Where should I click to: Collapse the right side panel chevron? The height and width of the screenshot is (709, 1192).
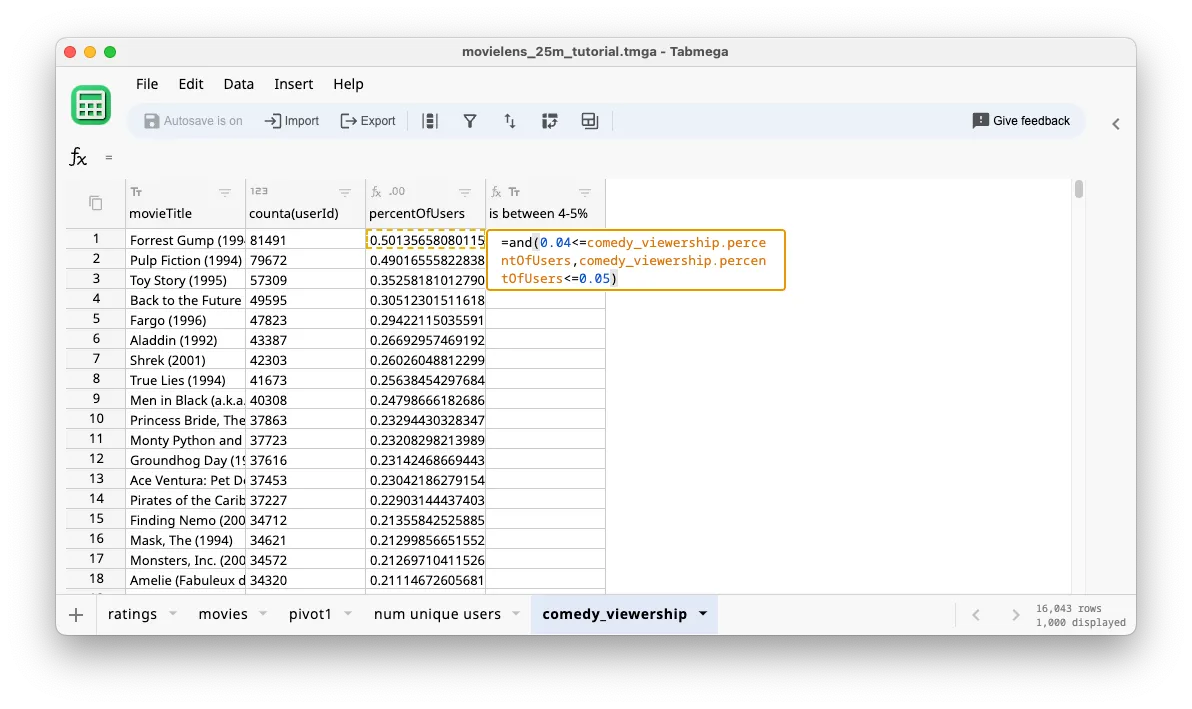click(x=1116, y=124)
